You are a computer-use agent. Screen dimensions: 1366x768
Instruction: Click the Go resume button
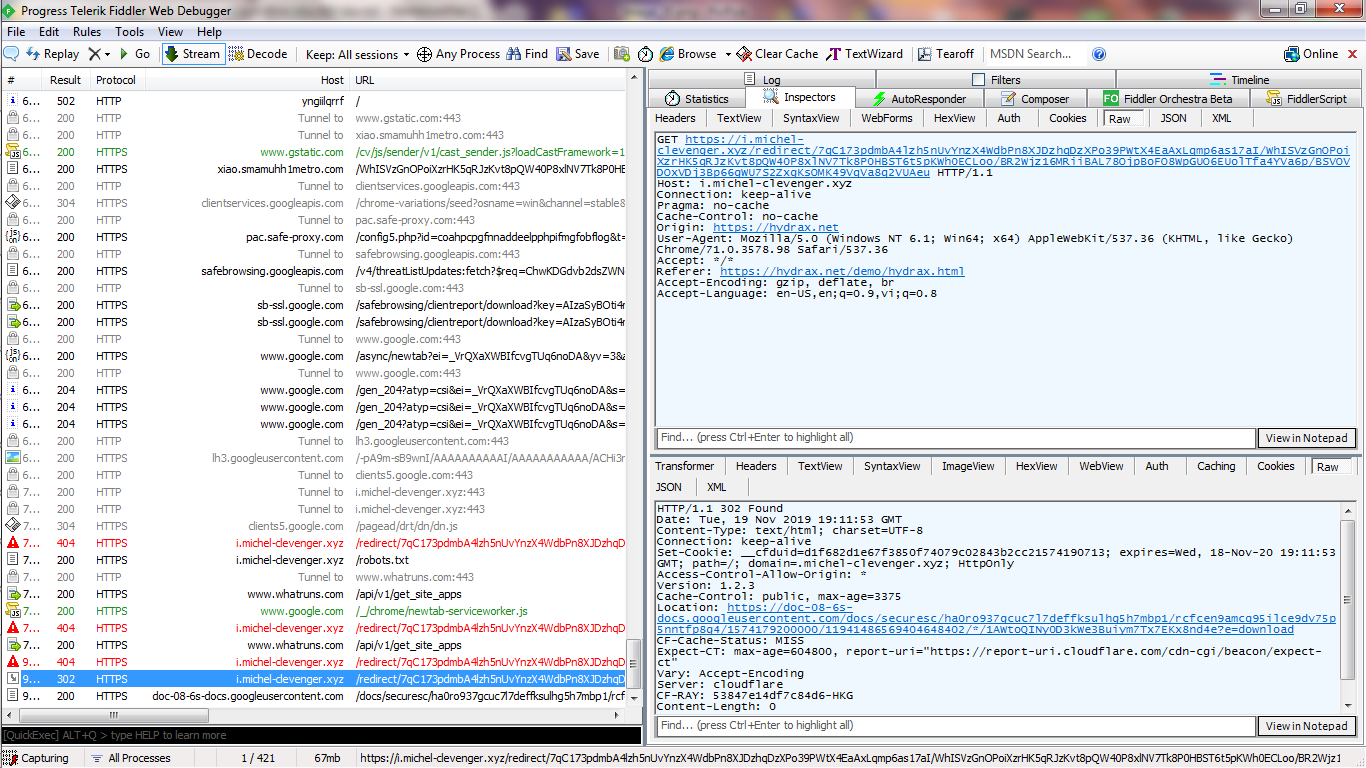click(x=134, y=54)
